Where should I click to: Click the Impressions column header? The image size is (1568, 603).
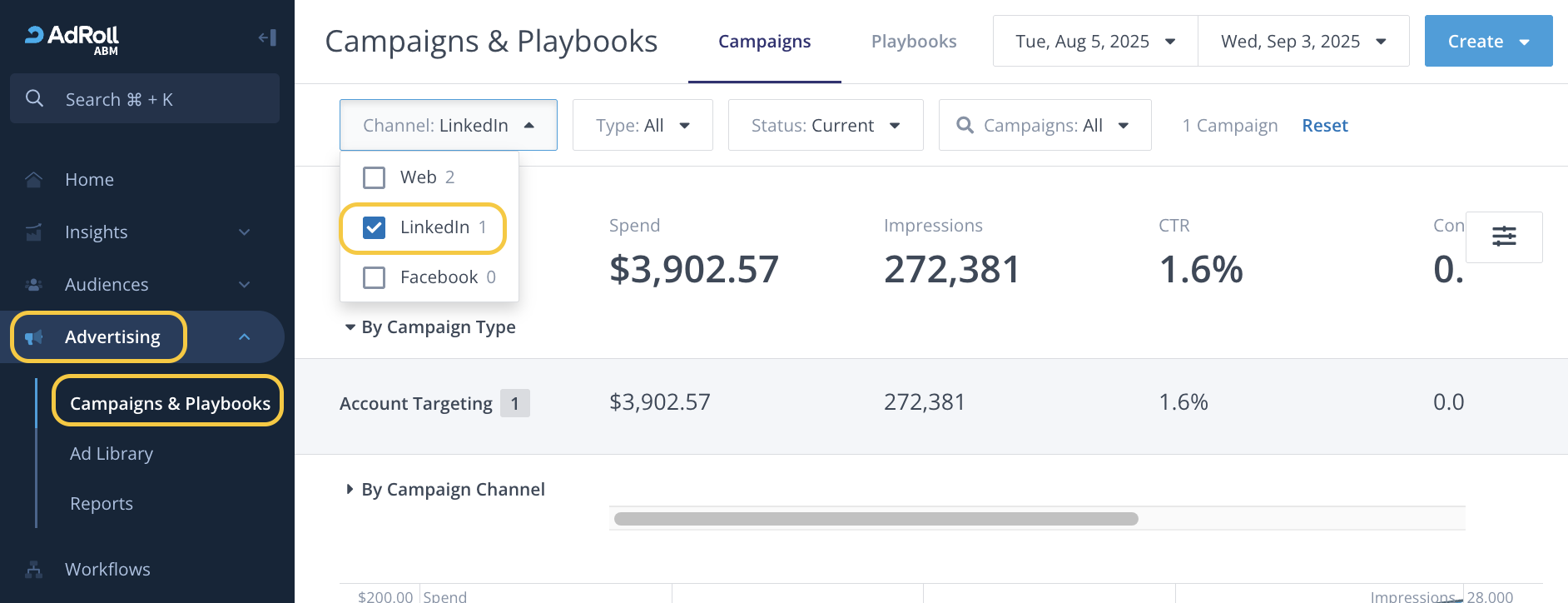click(x=933, y=226)
